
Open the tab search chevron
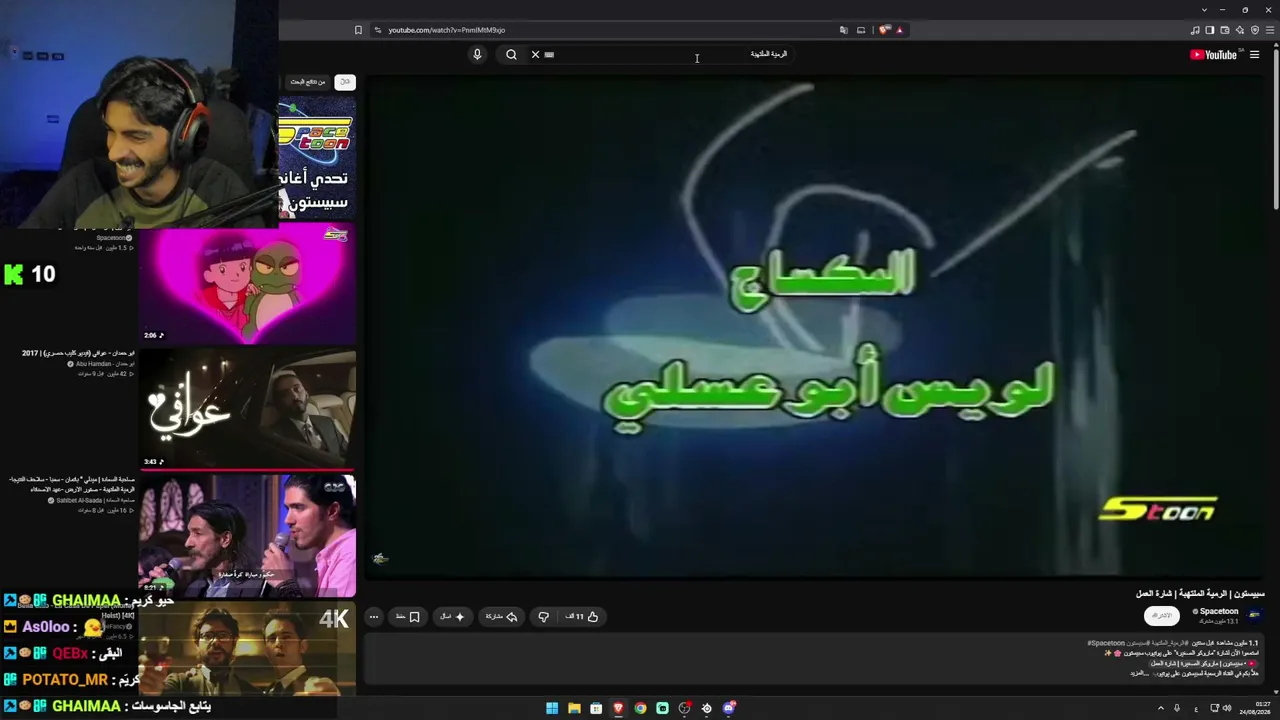pos(1204,10)
